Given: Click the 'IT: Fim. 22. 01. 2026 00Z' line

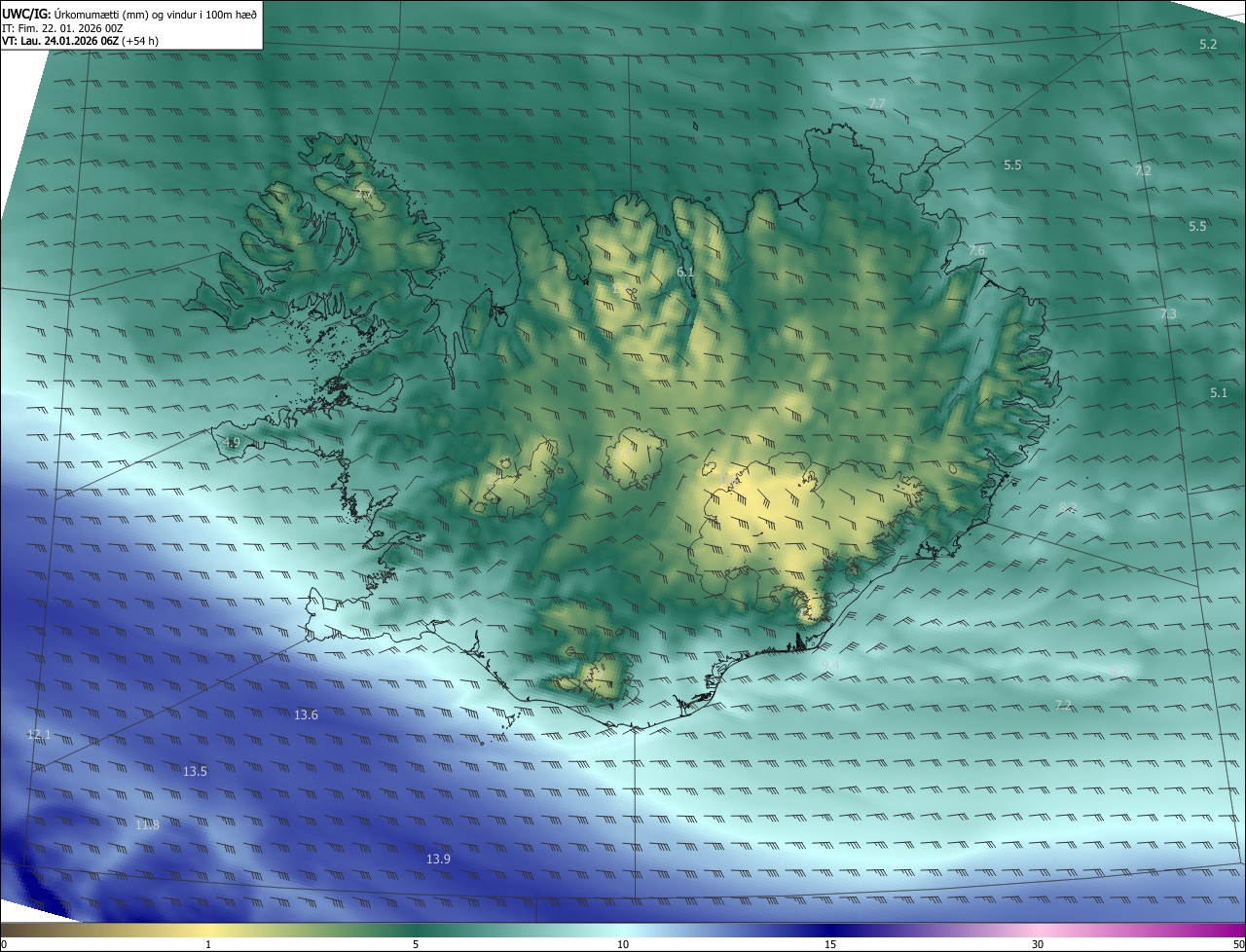Looking at the screenshot, I should click(x=62, y=28).
